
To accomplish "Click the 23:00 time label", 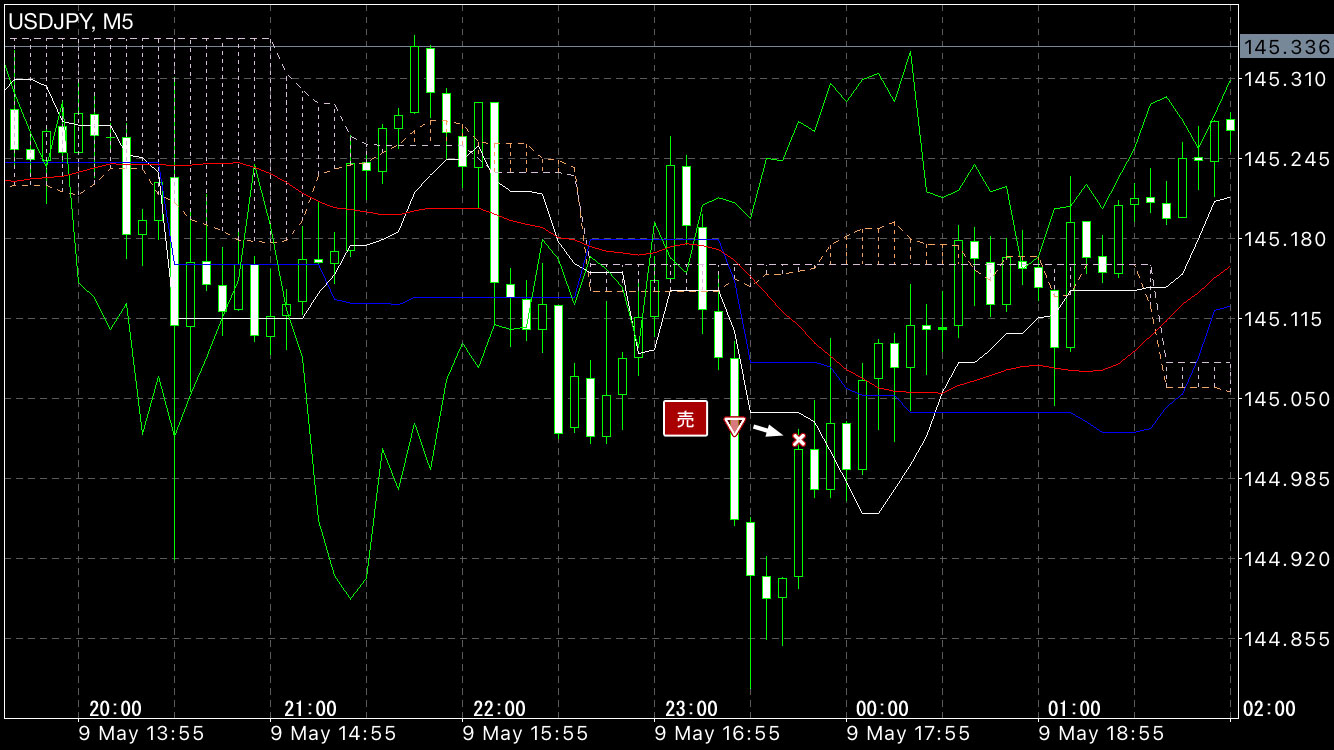I will pos(691,709).
